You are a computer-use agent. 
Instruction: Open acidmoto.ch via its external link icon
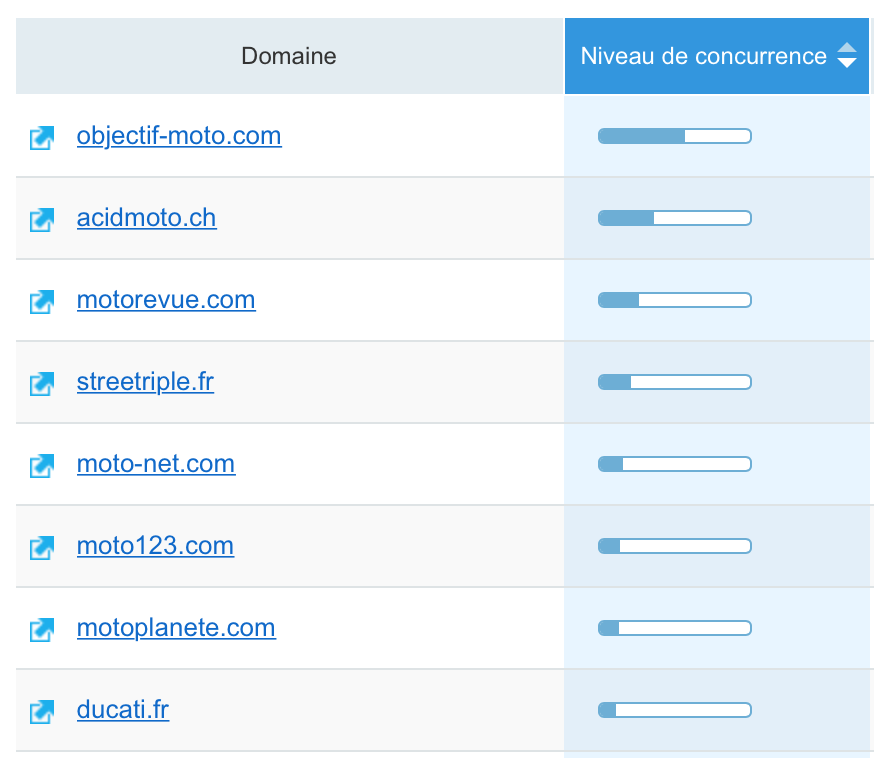point(41,219)
